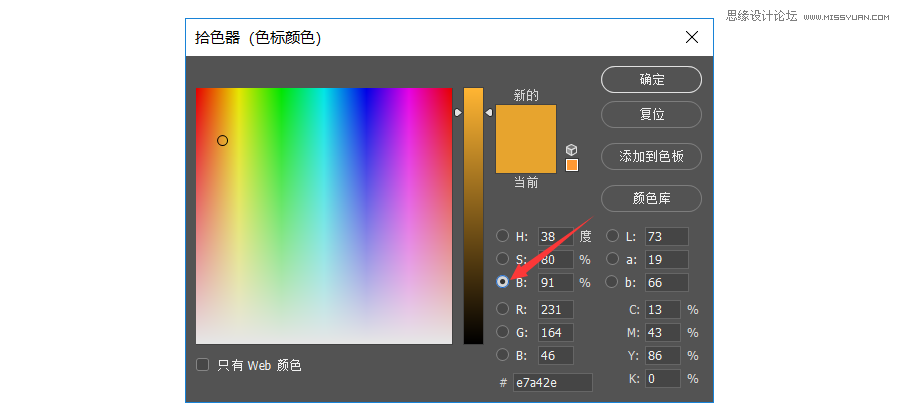
Task: Click the blue field showing 46
Action: click(556, 355)
